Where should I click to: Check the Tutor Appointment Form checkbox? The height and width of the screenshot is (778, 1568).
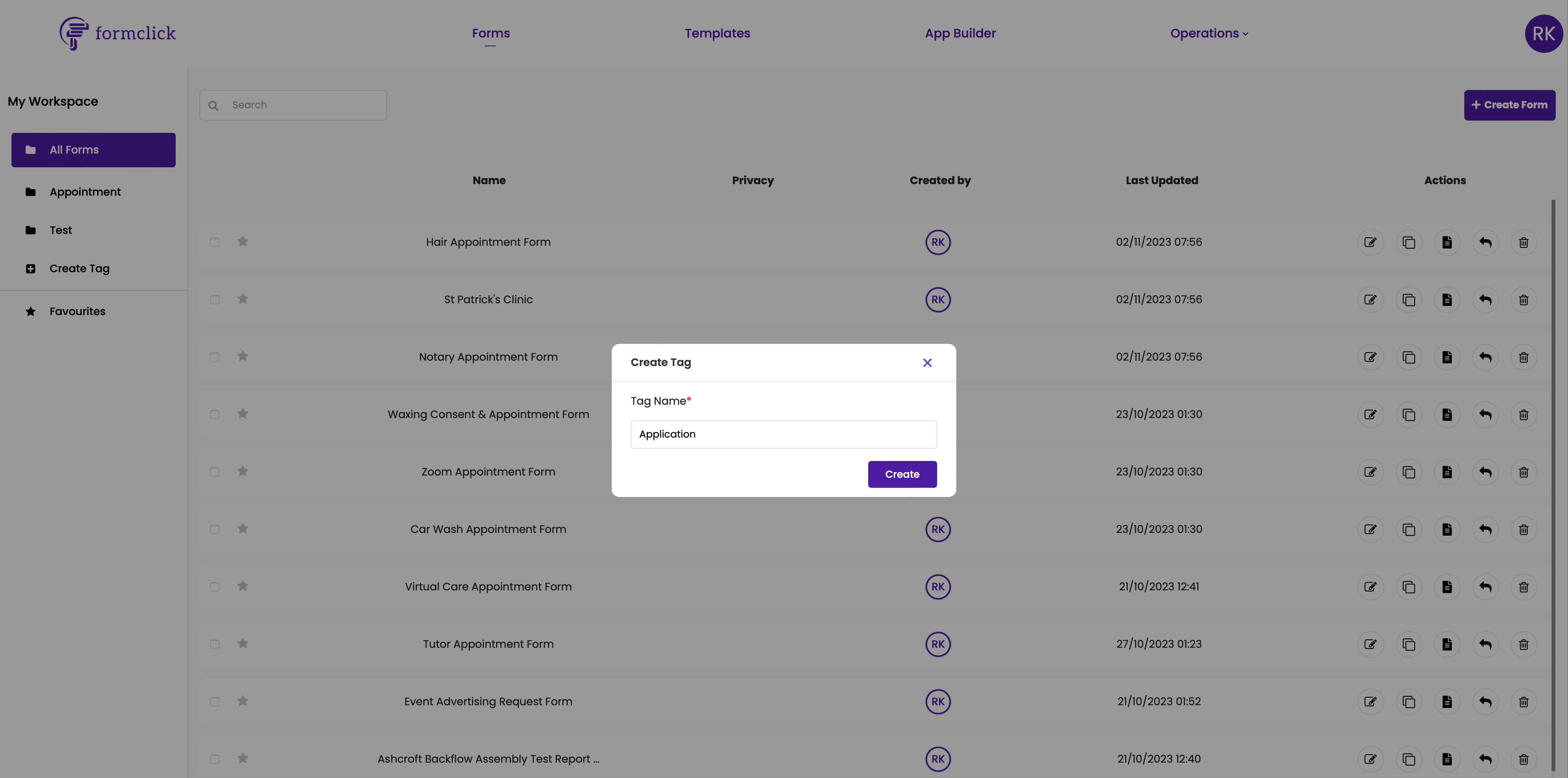coord(215,644)
